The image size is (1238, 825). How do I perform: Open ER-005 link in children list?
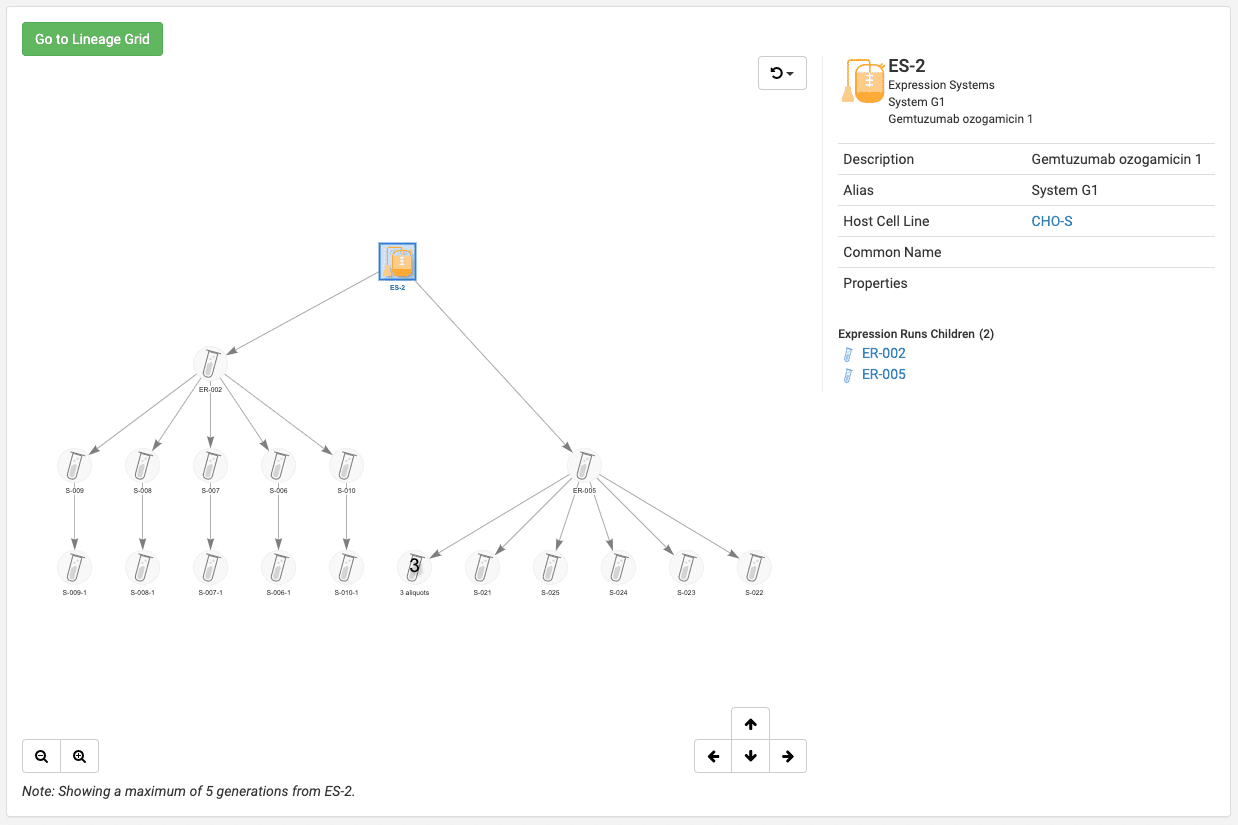click(884, 374)
